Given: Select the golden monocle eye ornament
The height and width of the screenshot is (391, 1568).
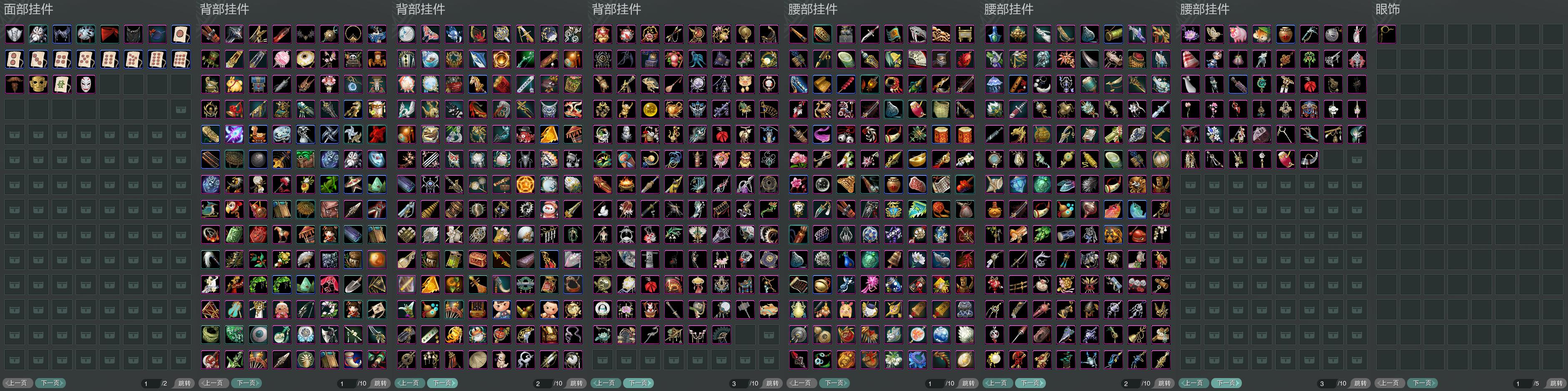Looking at the screenshot, I should click(x=1387, y=34).
